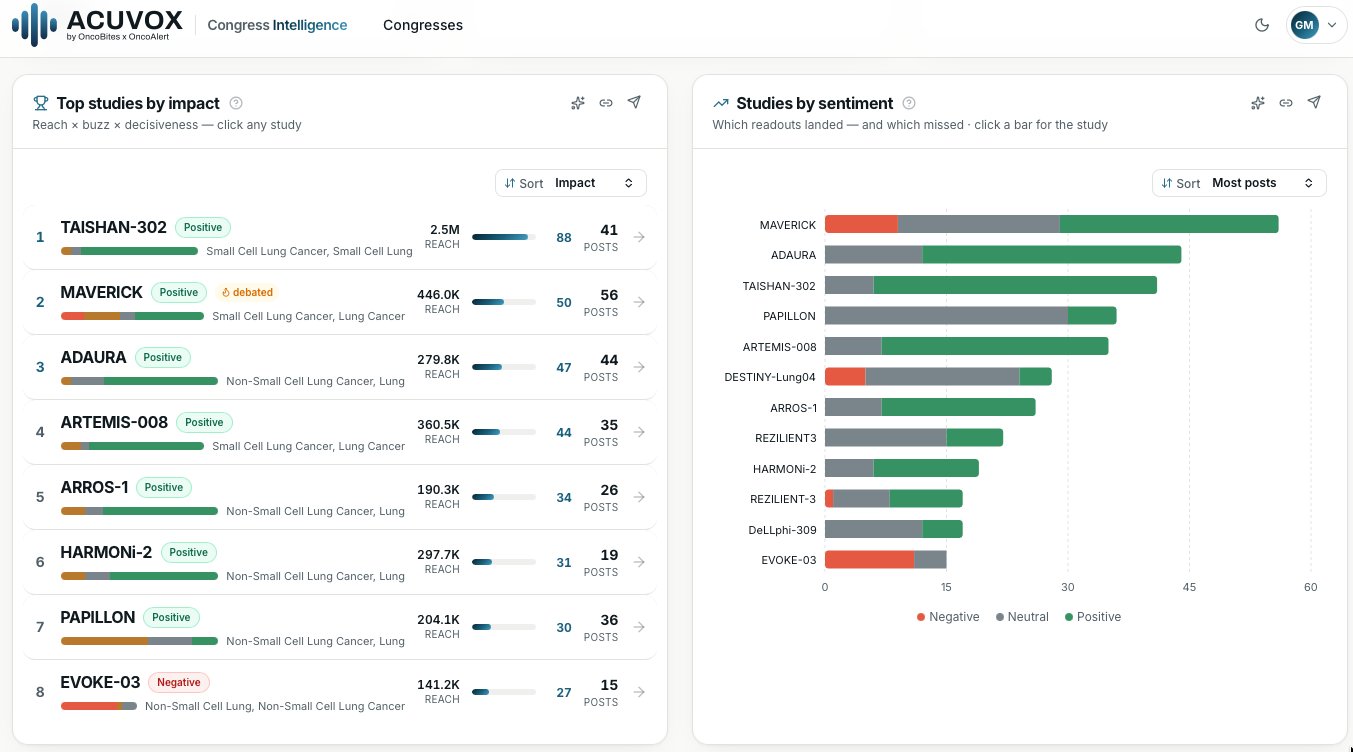
Task: Open ADAURA row arrow
Action: coord(639,367)
